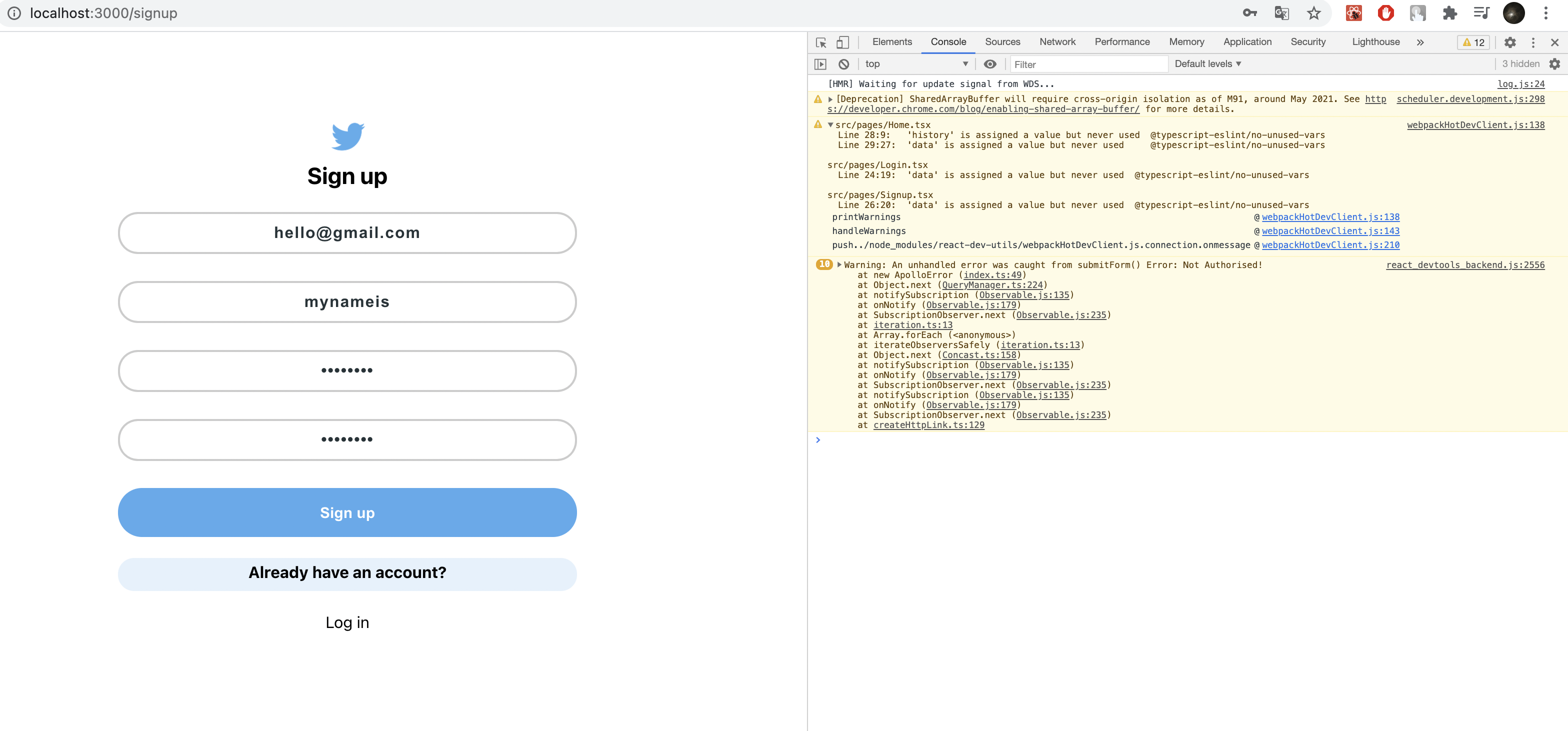
Task: Toggle the live expression eye icon
Action: coord(989,64)
